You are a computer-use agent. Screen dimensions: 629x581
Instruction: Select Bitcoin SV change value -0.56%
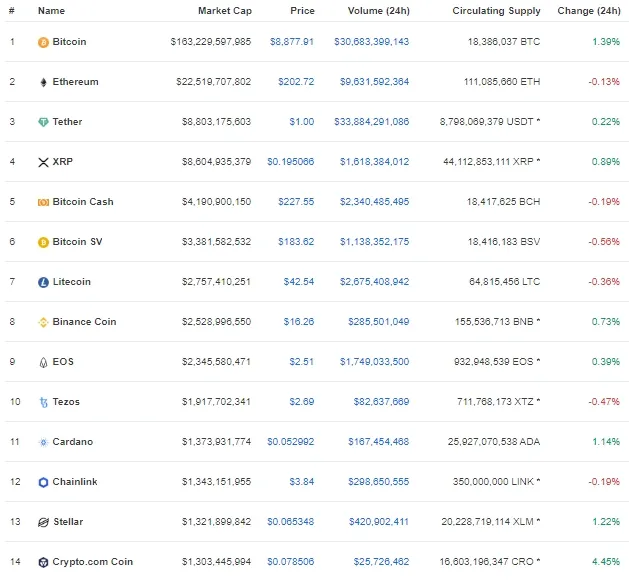point(604,242)
